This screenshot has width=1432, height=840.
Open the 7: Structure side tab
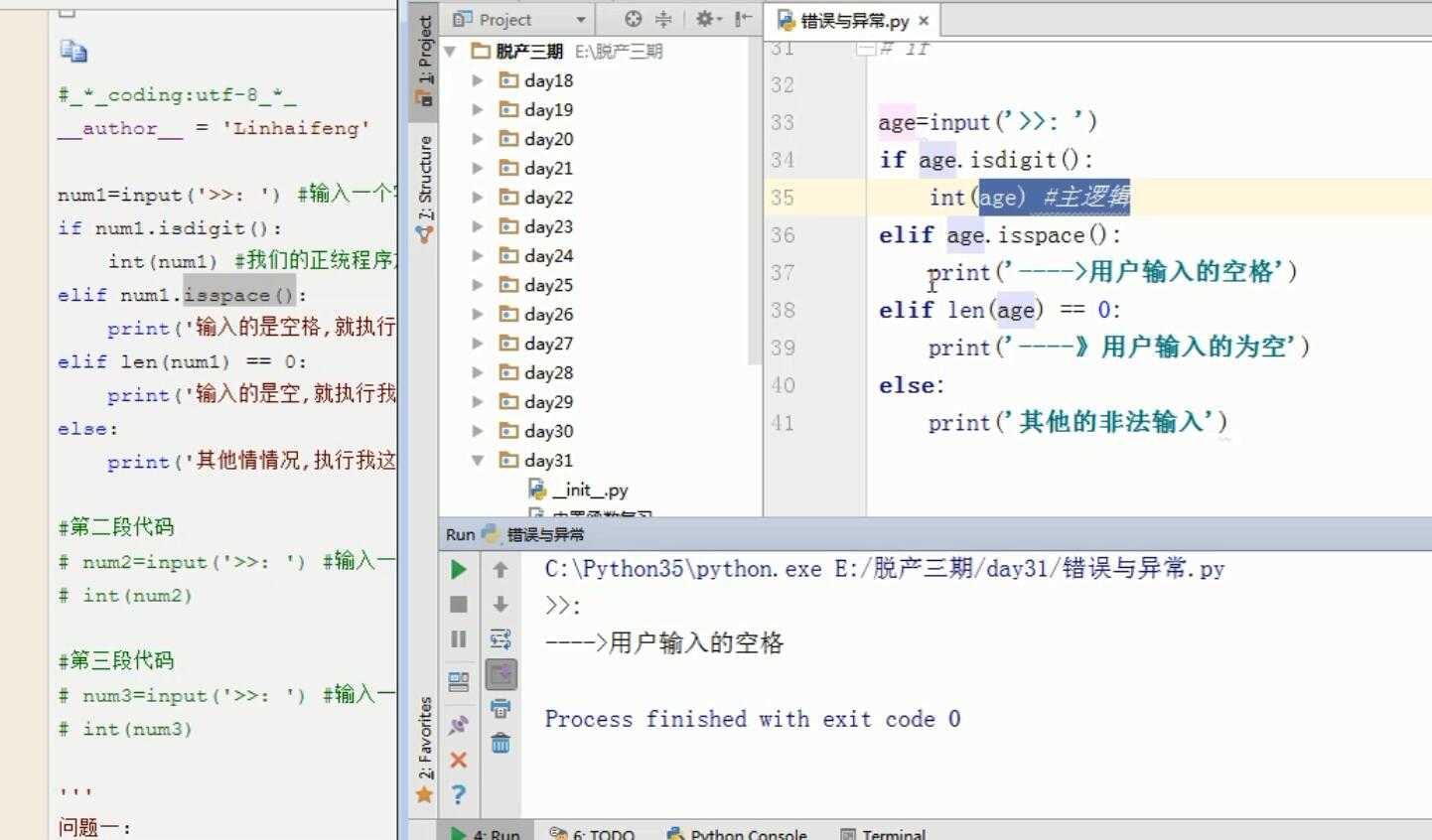(424, 189)
